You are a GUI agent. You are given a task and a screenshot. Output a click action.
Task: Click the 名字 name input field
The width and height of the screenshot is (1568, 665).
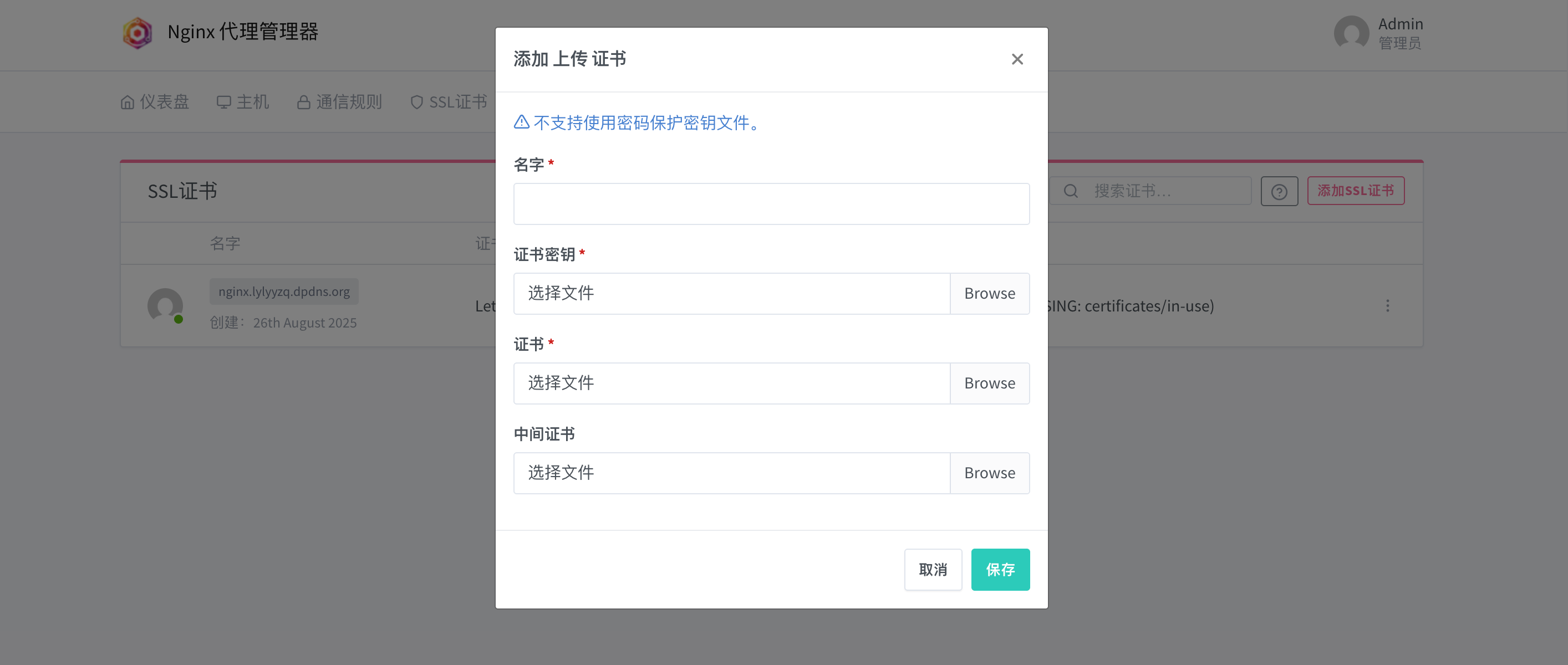tap(771, 204)
